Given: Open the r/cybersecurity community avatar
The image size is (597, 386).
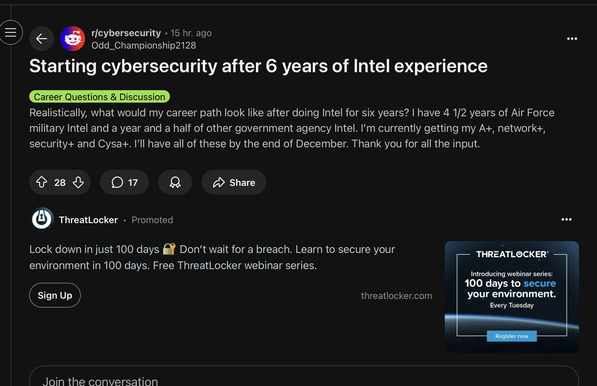Looking at the screenshot, I should point(73,38).
